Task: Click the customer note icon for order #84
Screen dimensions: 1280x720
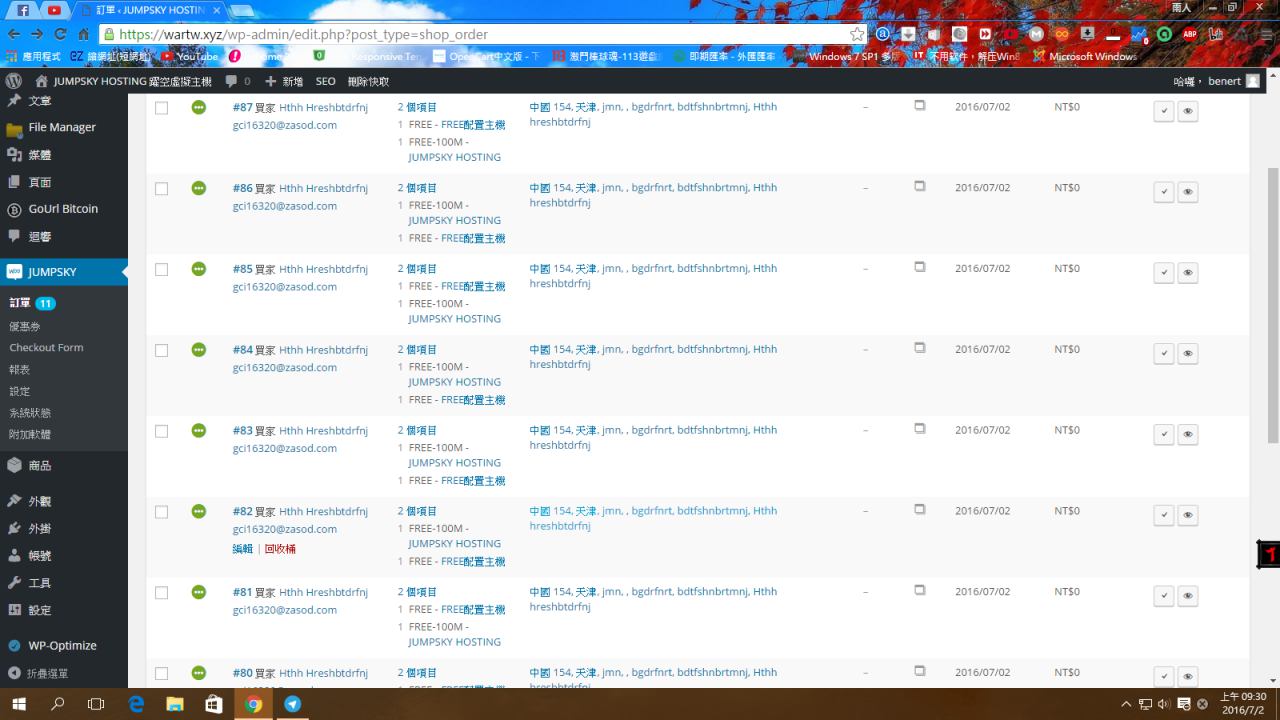Action: pyautogui.click(x=920, y=348)
